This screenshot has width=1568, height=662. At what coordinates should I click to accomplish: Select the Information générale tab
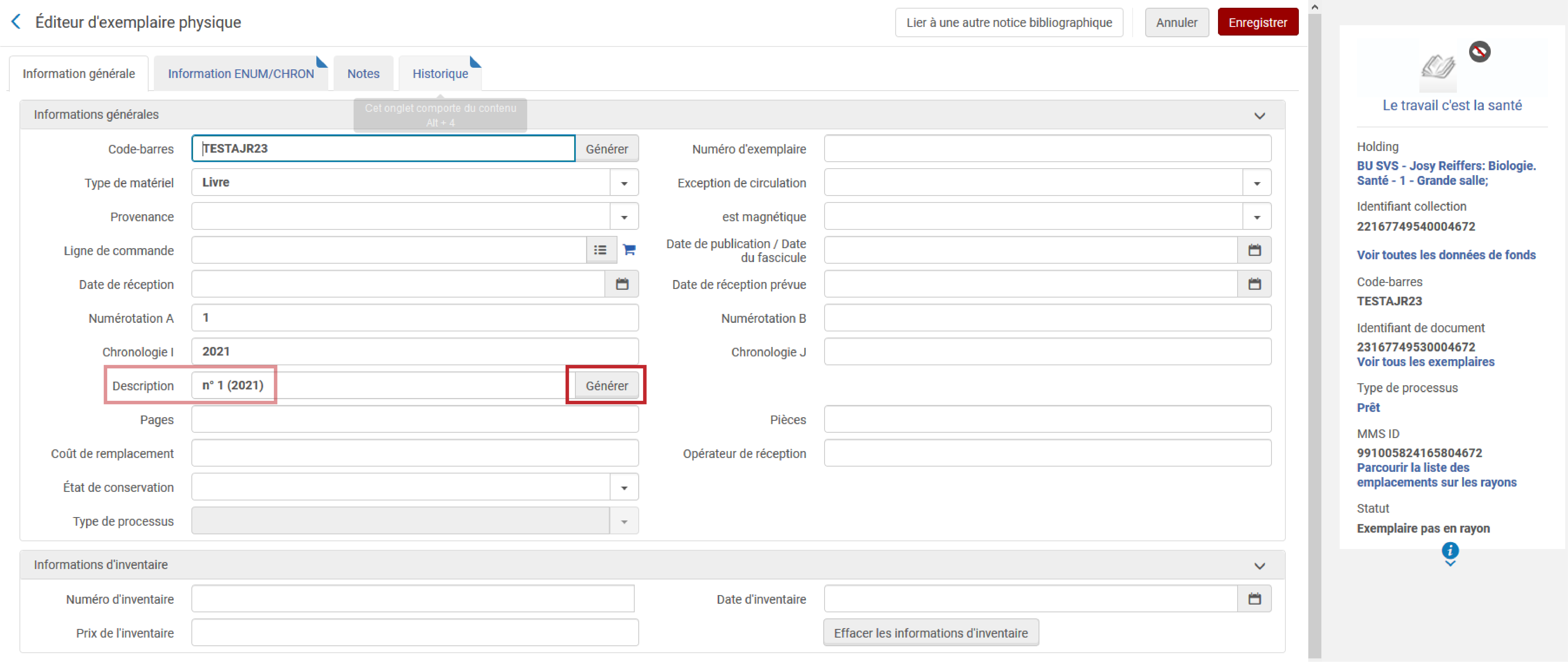point(79,74)
